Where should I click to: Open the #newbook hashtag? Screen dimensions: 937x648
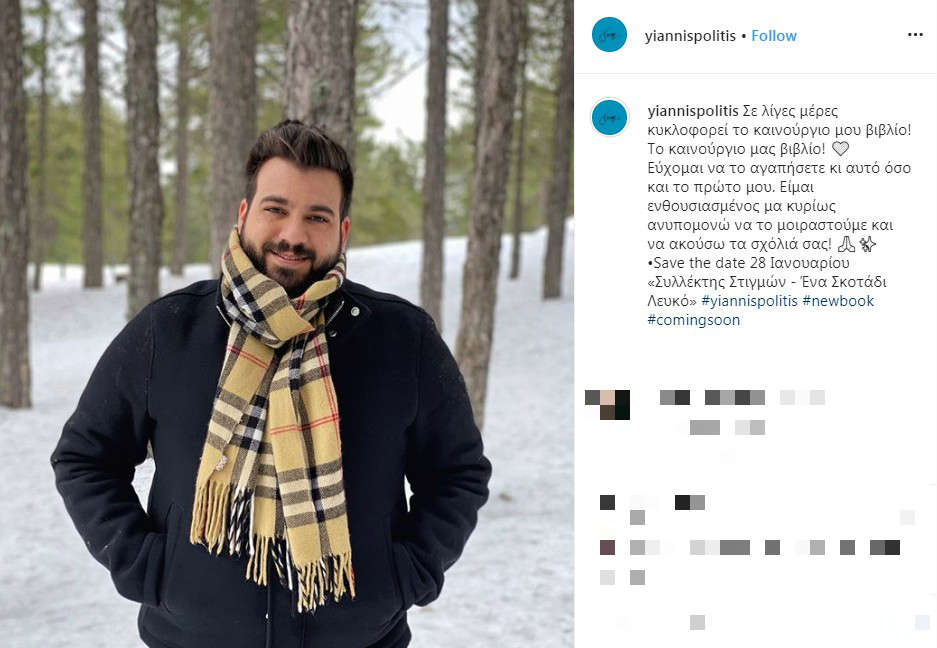(x=838, y=301)
